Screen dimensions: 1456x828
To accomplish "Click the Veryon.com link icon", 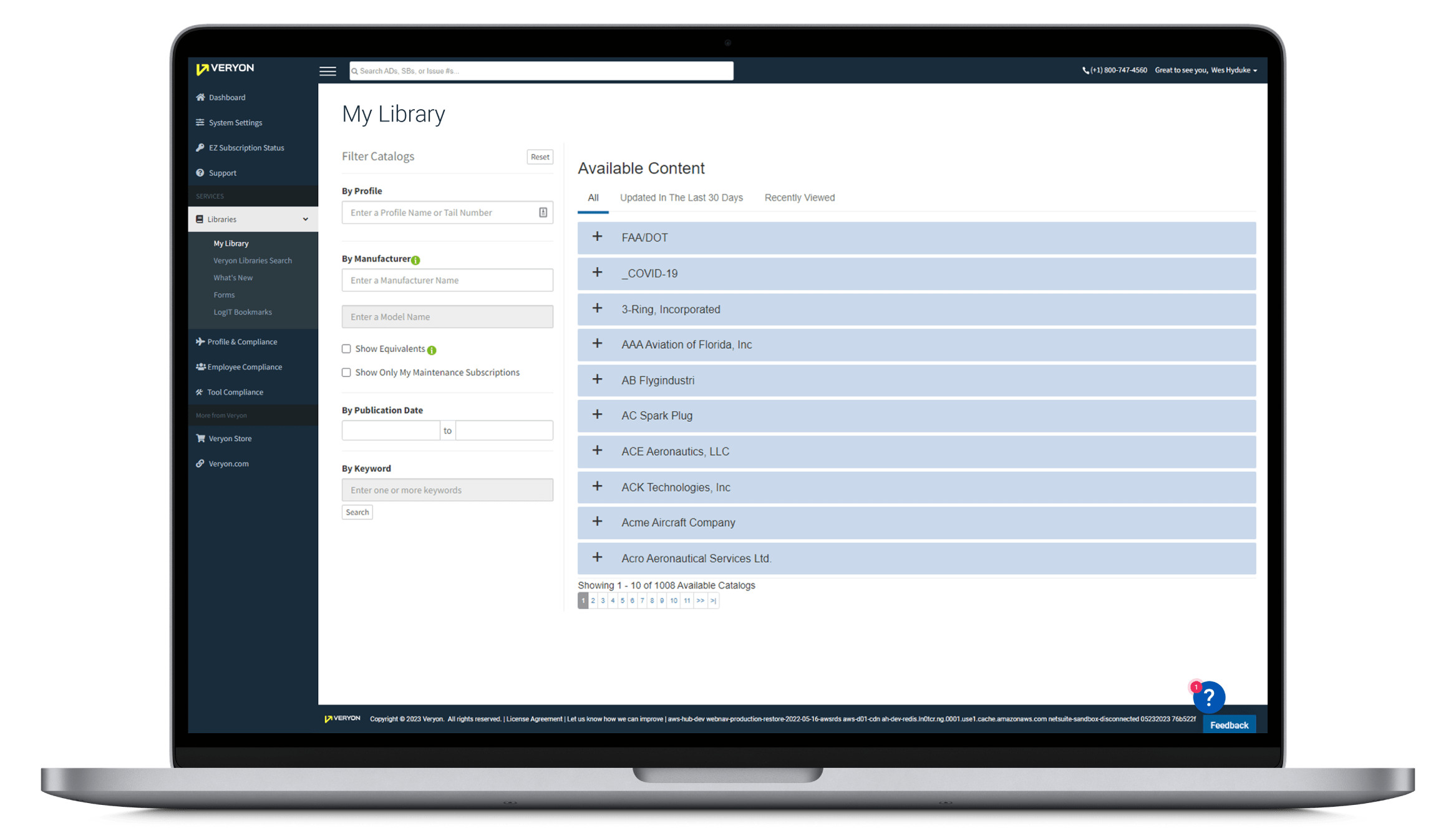I will pyautogui.click(x=200, y=464).
